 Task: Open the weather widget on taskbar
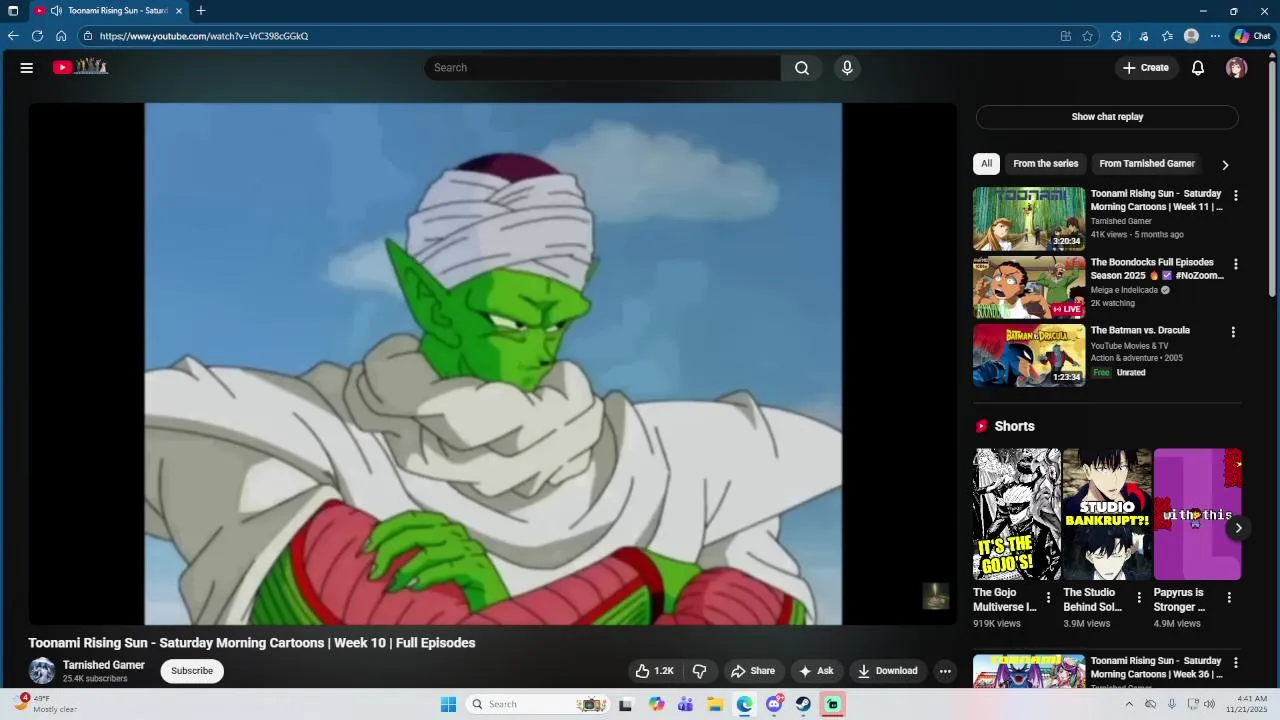46,704
